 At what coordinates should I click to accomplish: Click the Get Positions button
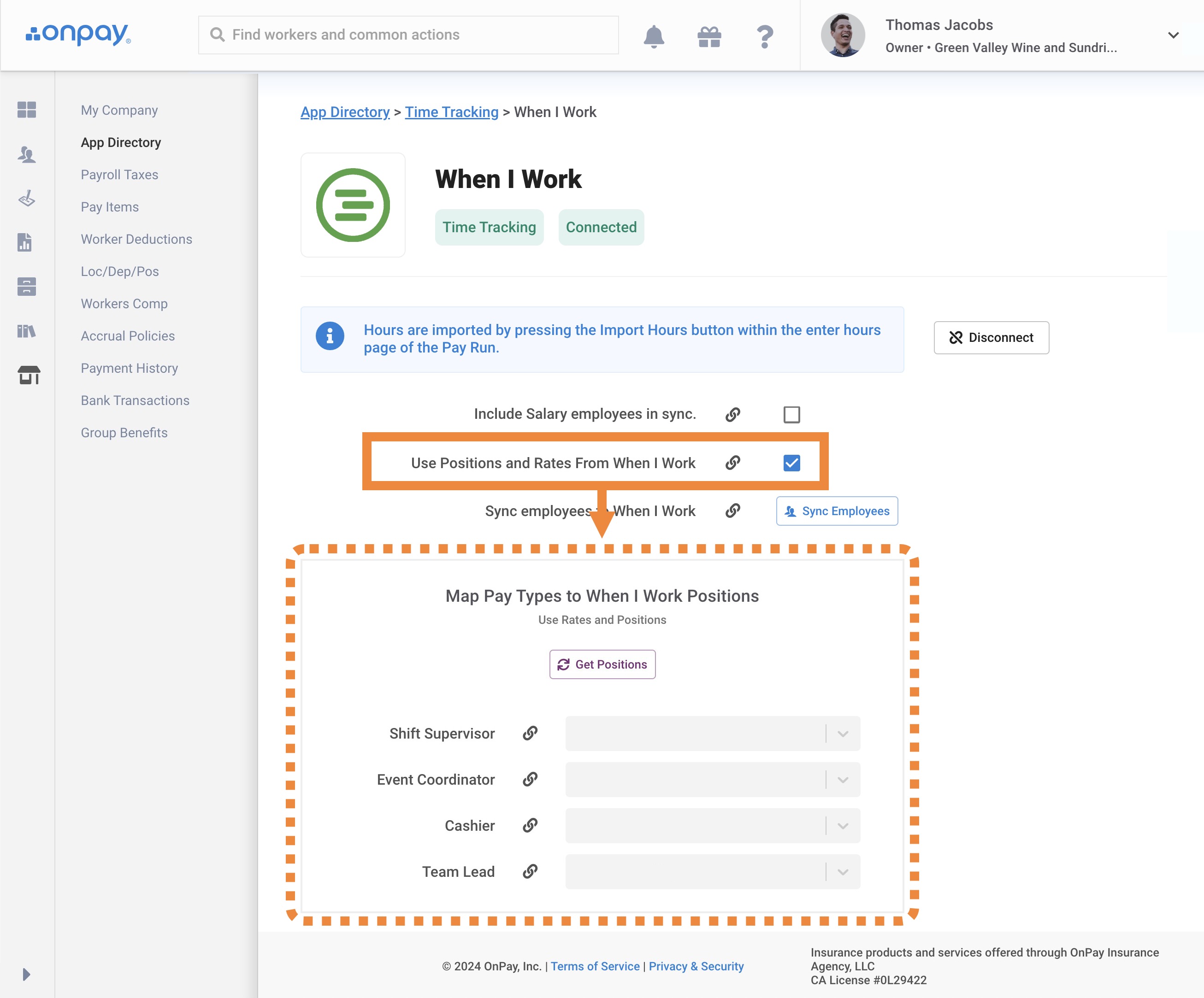pos(602,664)
